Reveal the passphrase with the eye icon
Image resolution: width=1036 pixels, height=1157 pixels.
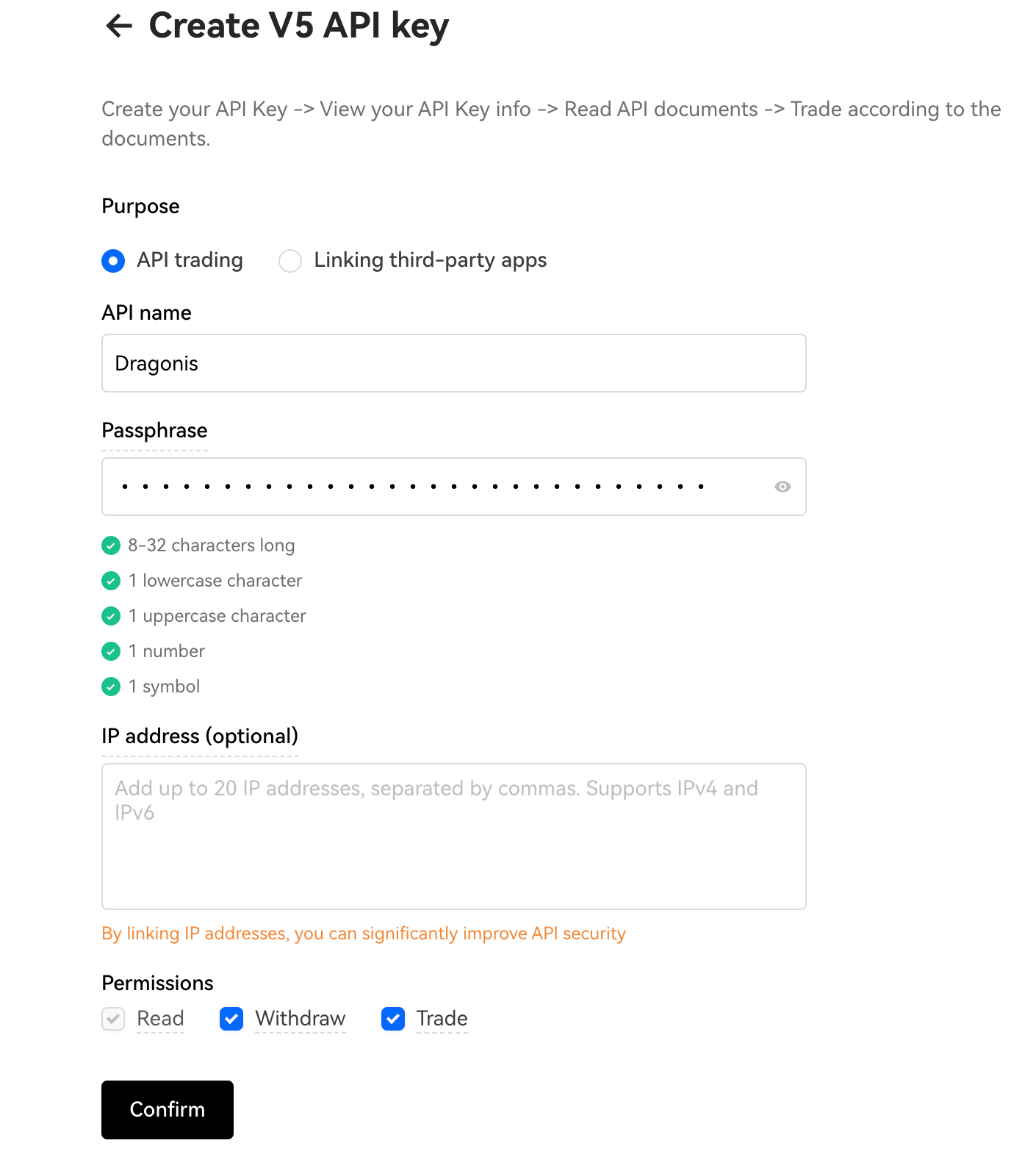coord(782,486)
